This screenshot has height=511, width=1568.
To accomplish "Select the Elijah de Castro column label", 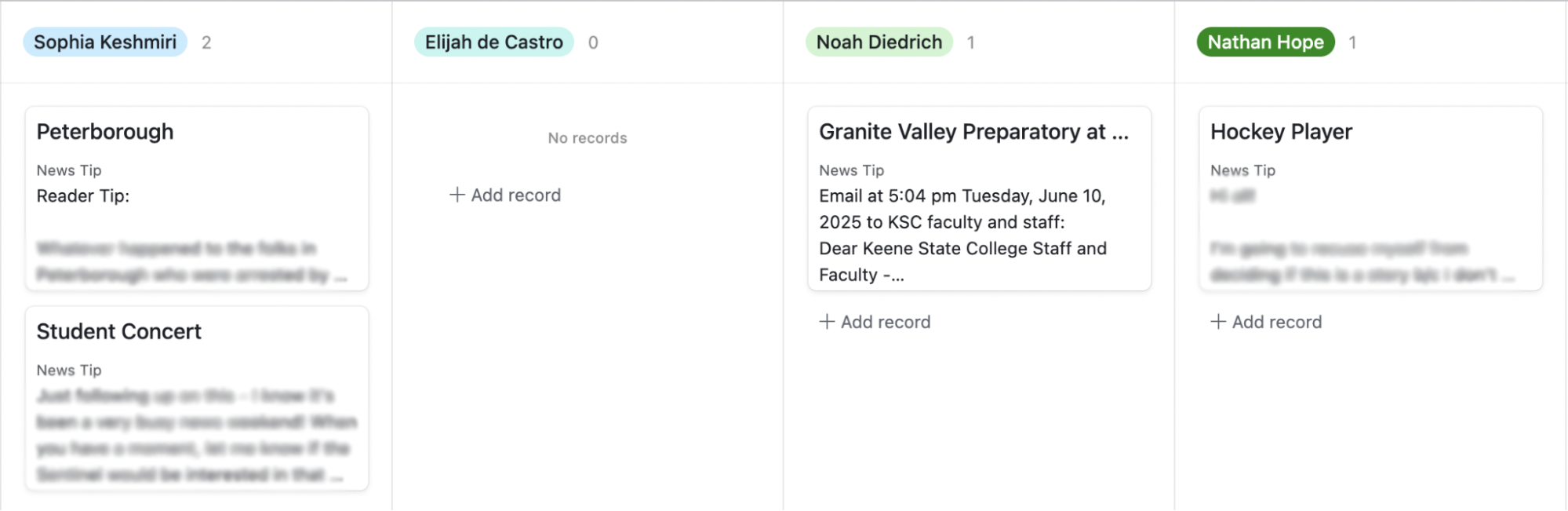I will [494, 42].
